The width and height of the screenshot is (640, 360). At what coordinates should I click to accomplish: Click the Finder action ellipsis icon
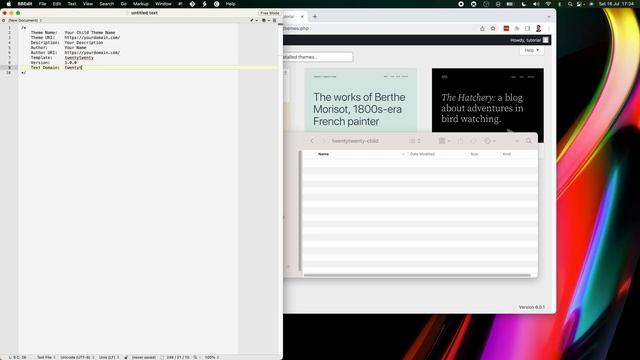pos(489,141)
